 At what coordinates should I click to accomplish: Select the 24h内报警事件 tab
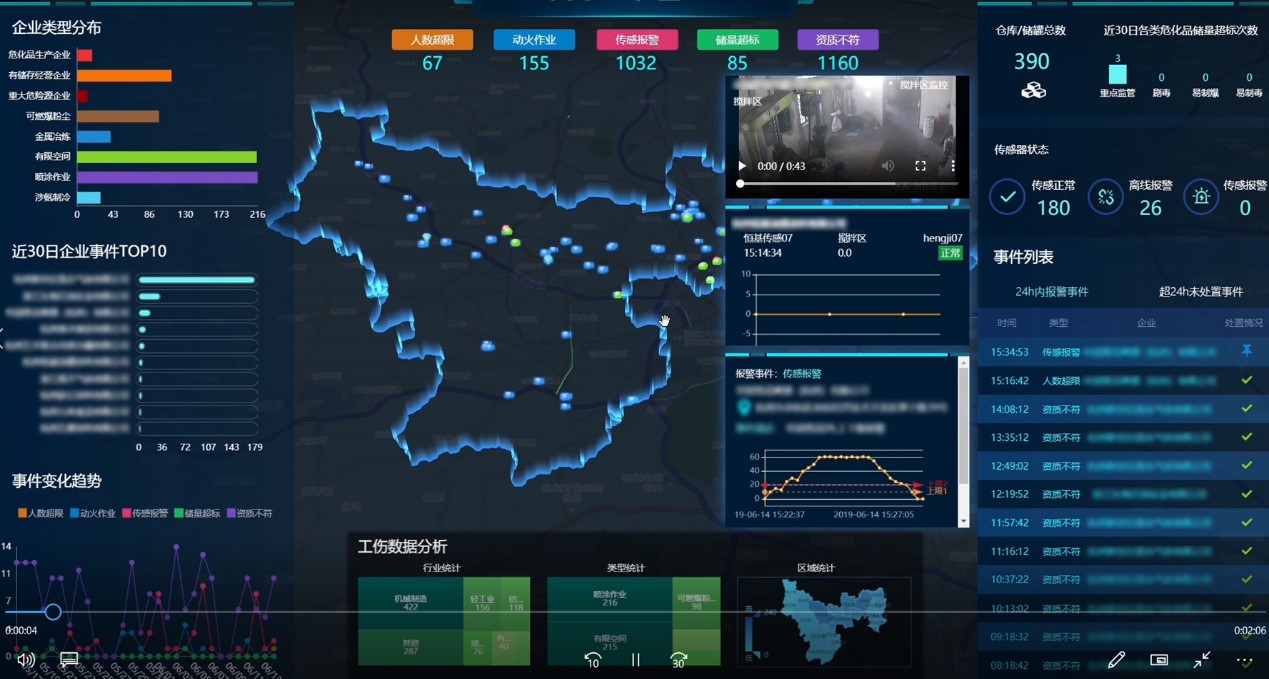1051,292
